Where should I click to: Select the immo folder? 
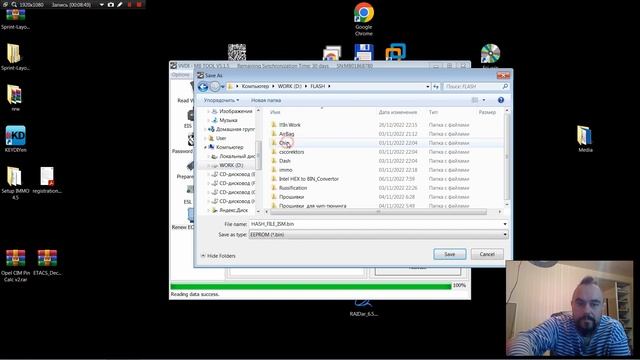point(286,170)
